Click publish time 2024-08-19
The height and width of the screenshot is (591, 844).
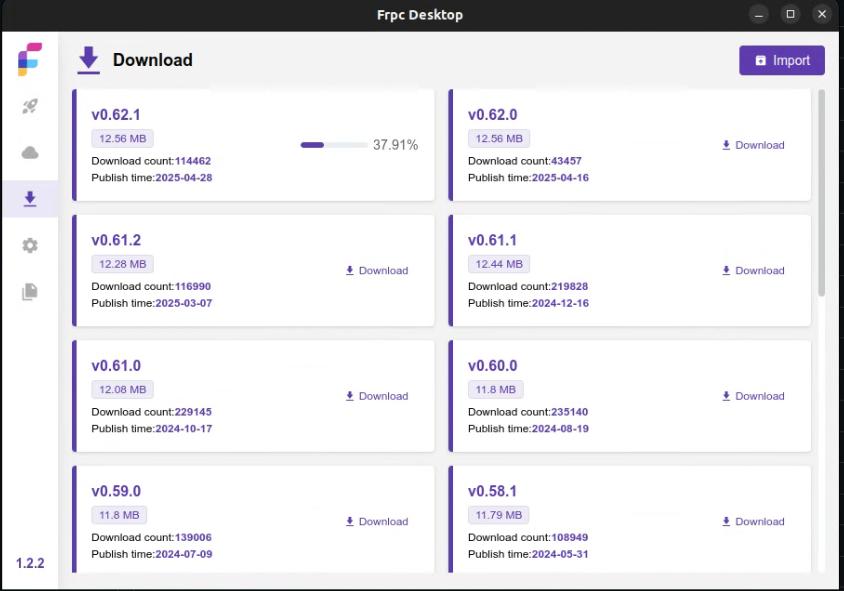560,428
